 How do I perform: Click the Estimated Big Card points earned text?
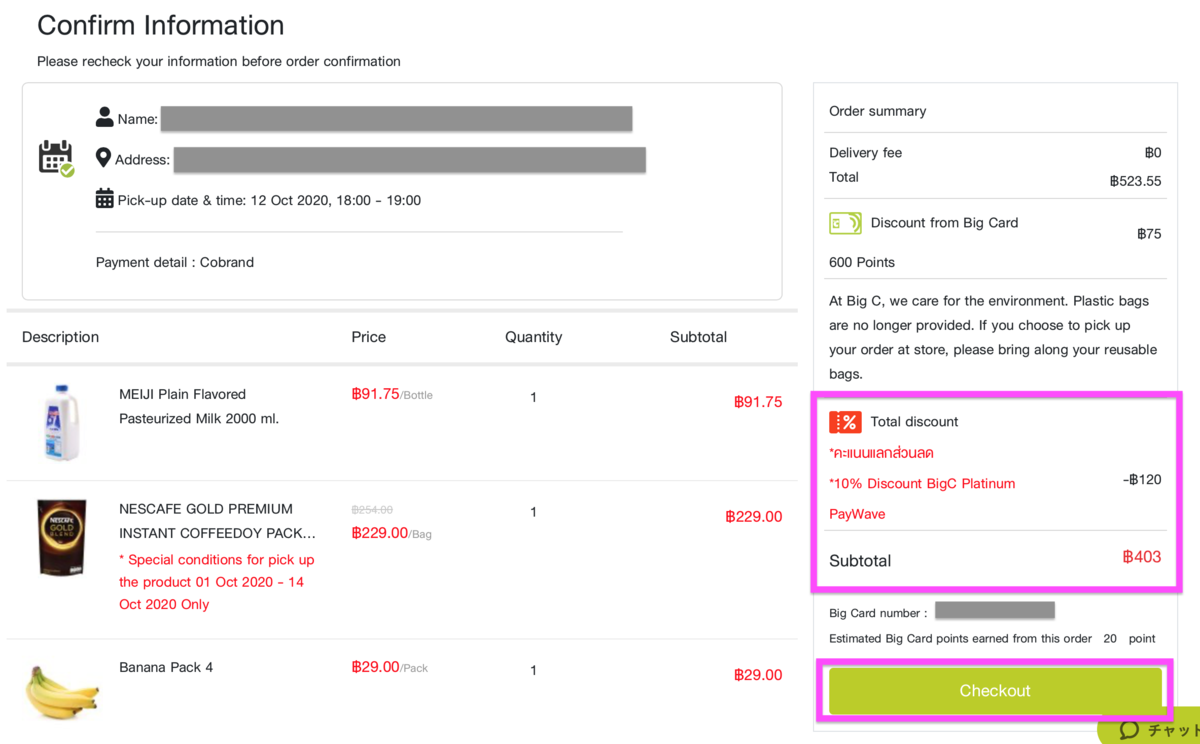[960, 638]
